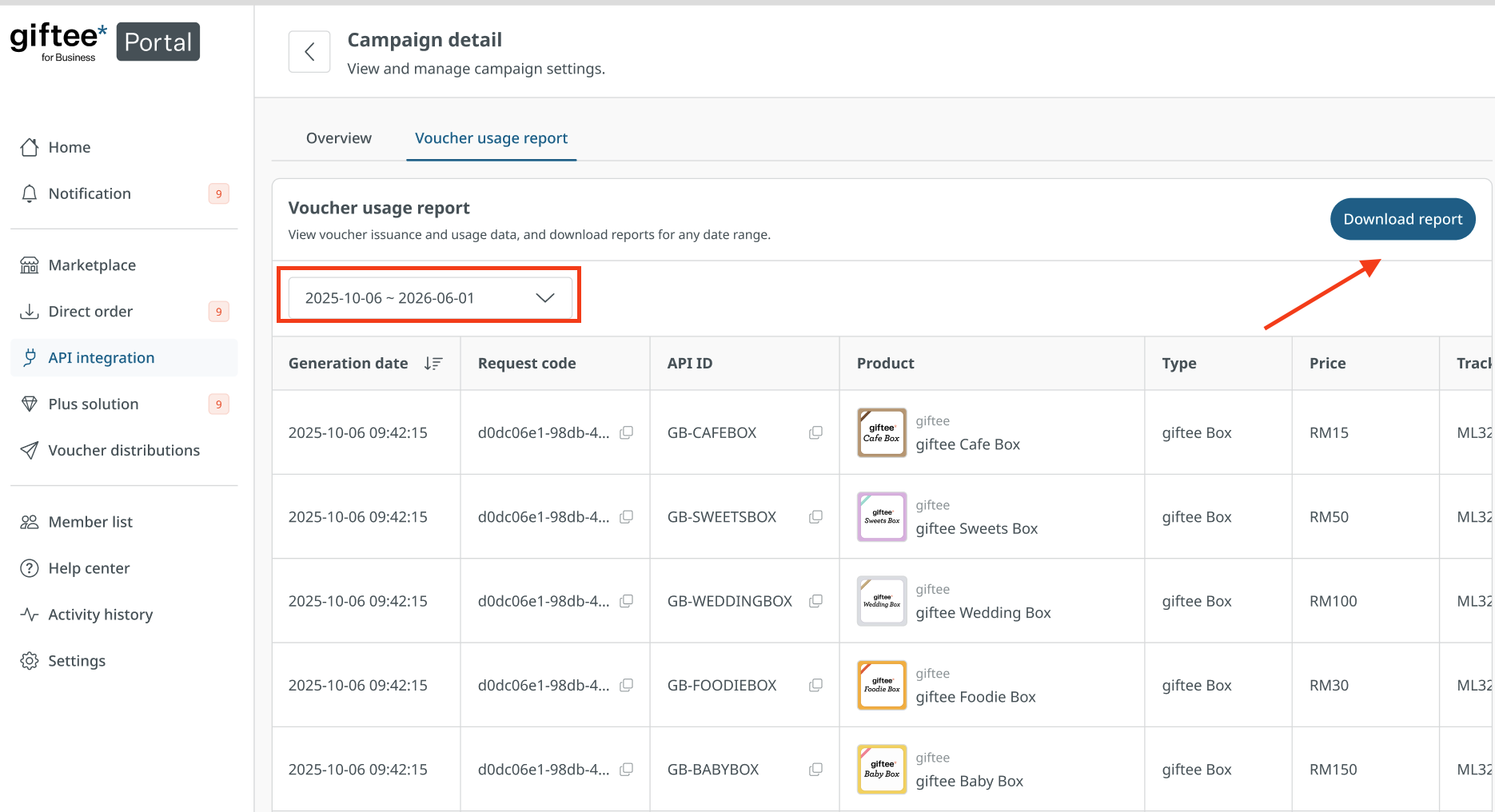This screenshot has width=1495, height=812.
Task: Select the Voucher usage report tab
Action: click(491, 138)
